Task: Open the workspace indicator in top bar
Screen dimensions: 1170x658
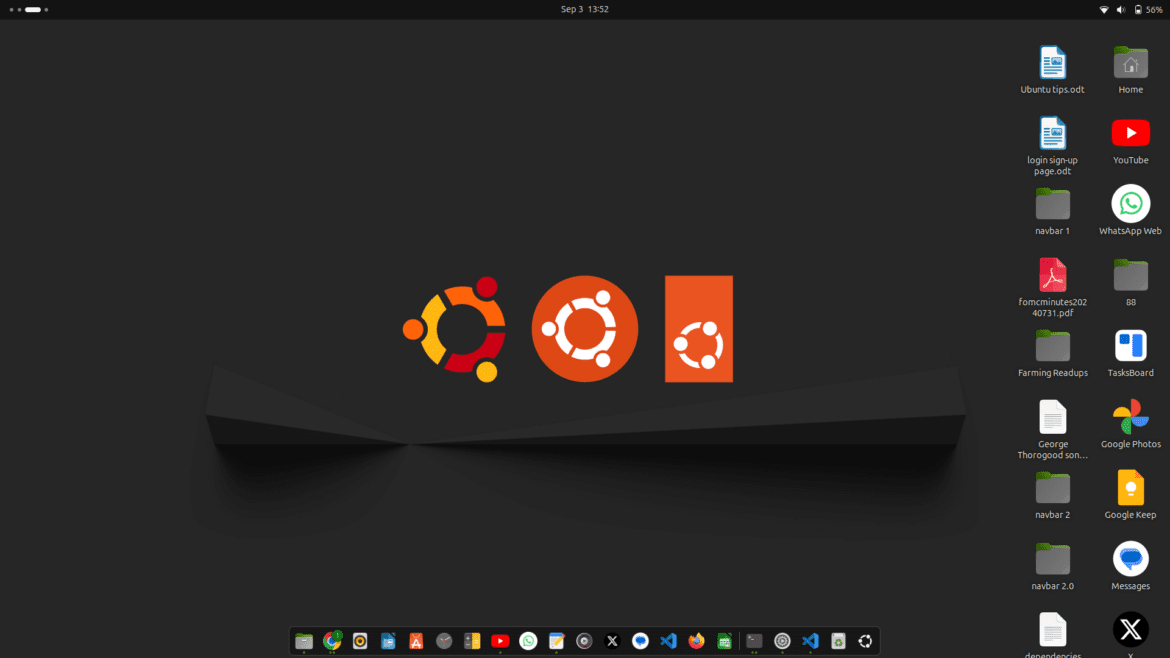Action: point(28,9)
